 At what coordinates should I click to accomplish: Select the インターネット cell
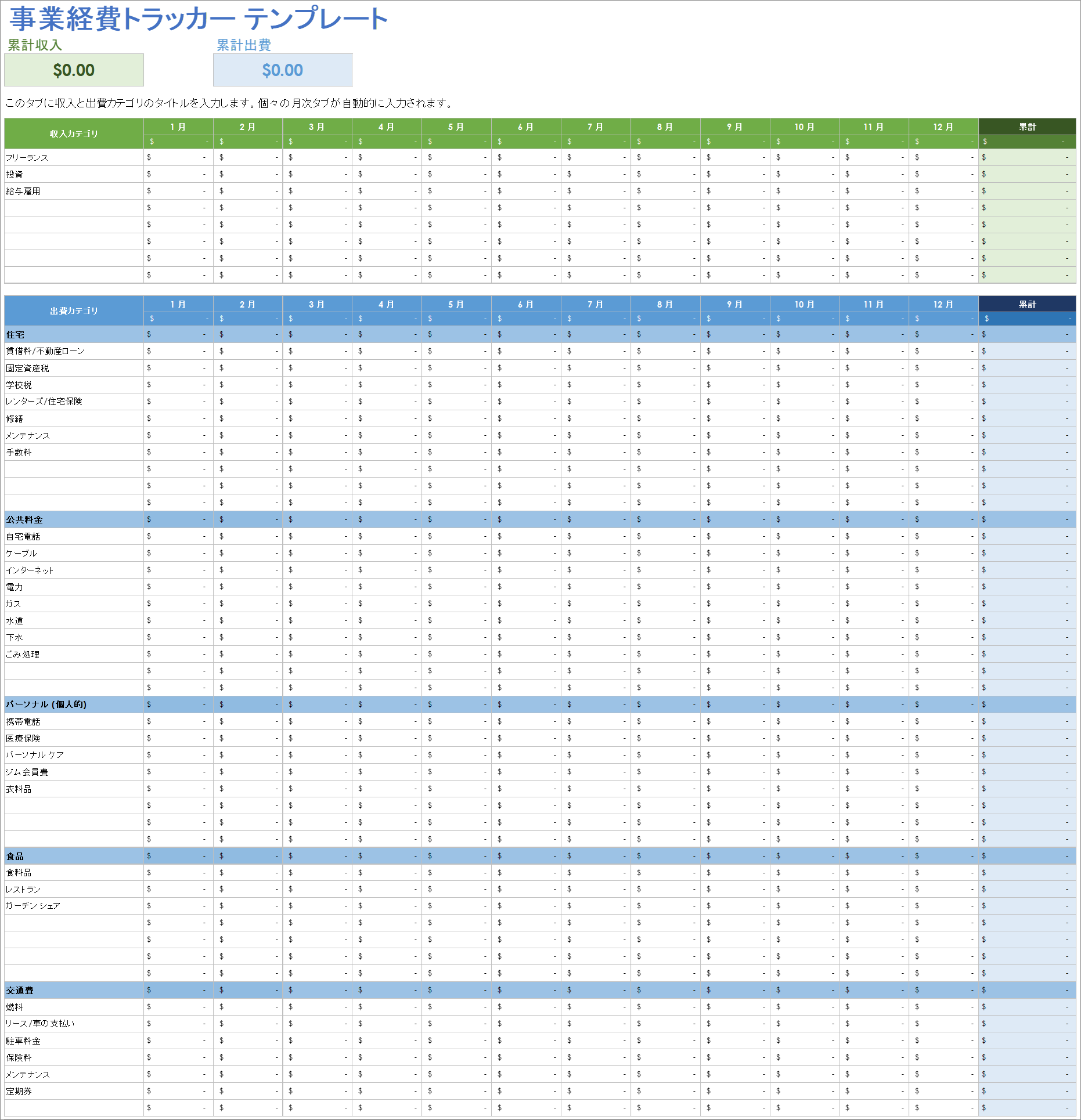point(74,570)
